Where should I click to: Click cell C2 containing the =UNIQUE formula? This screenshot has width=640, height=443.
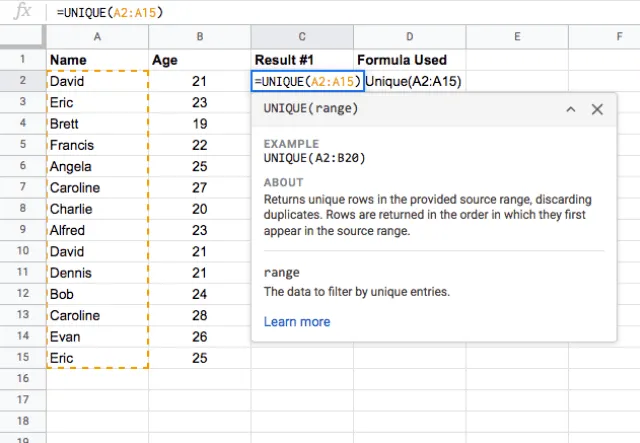point(308,81)
